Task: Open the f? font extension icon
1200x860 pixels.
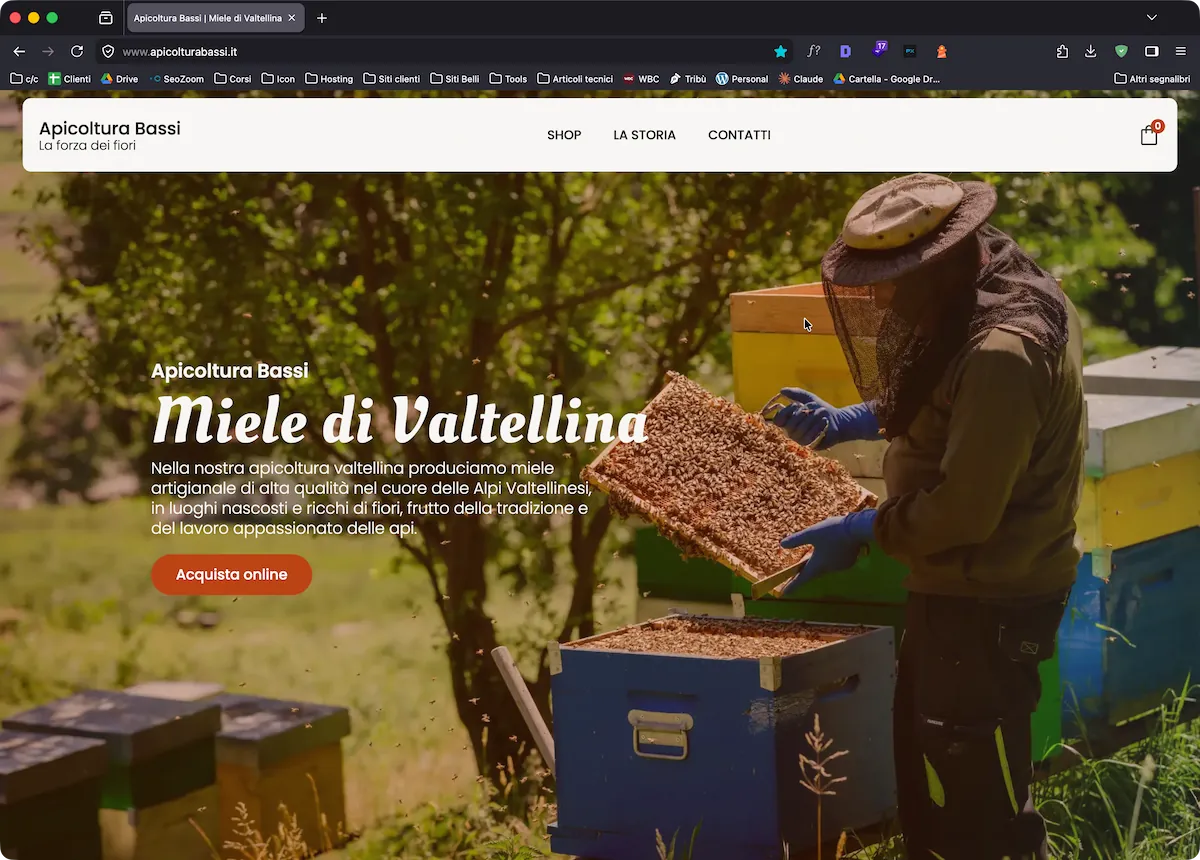Action: [814, 51]
